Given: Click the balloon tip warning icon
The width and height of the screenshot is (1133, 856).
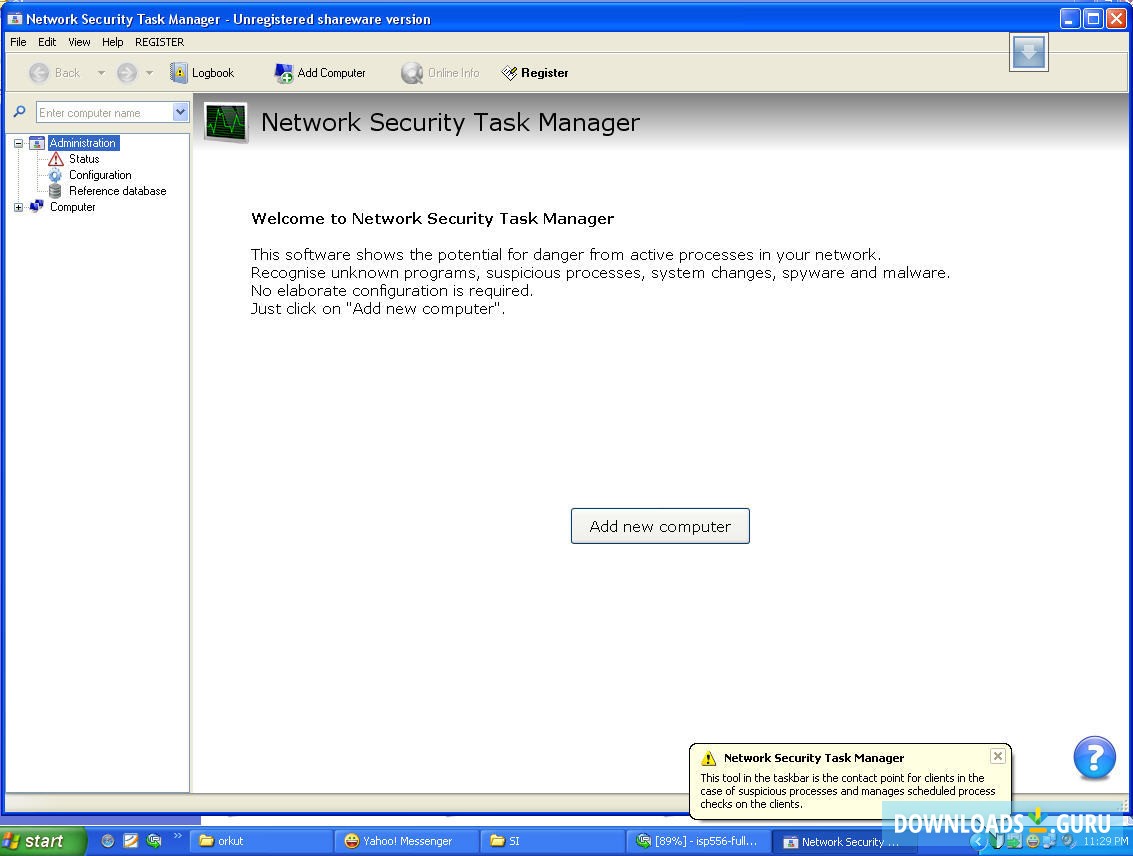Looking at the screenshot, I should 708,758.
